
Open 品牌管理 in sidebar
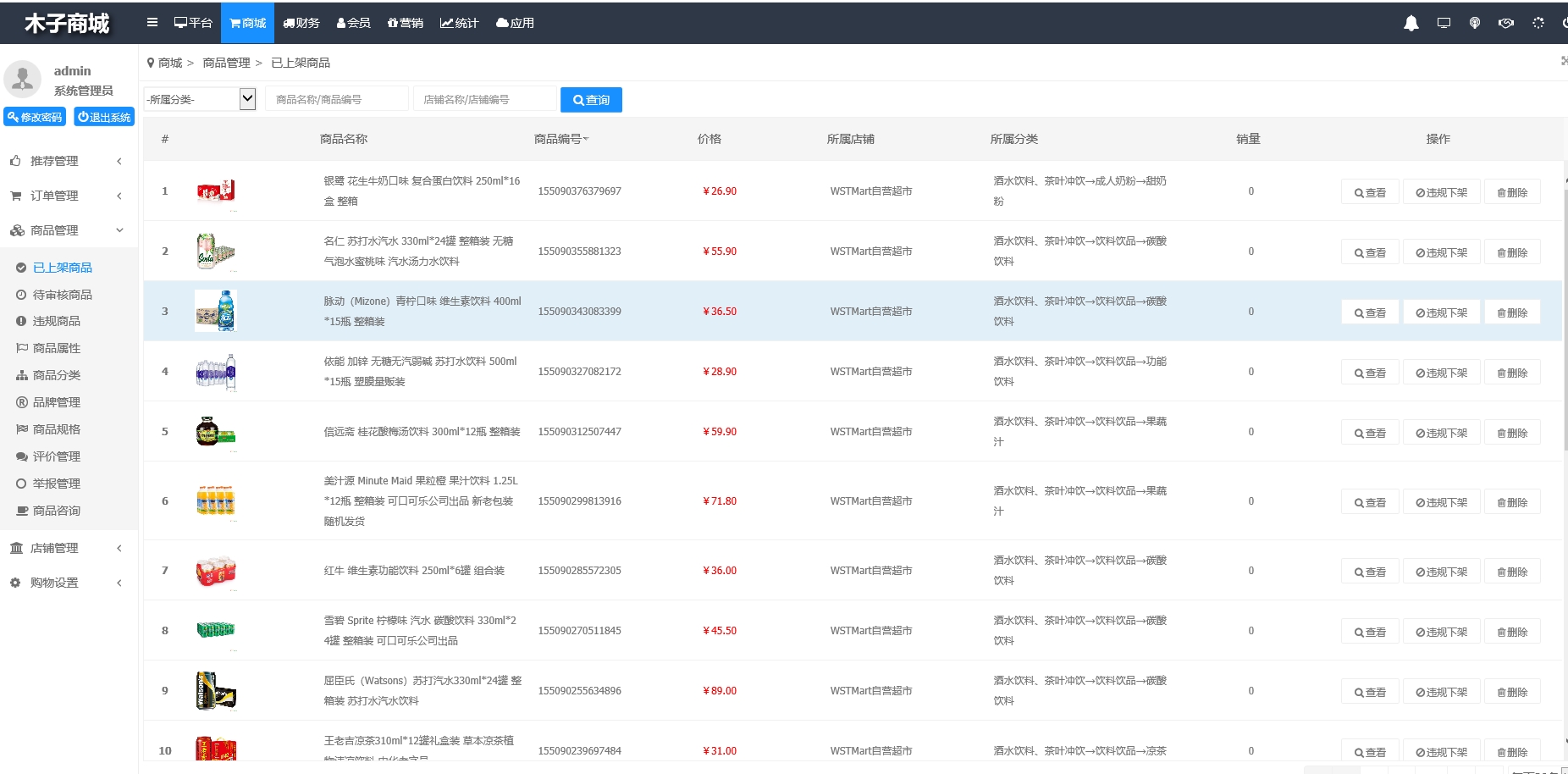(56, 402)
